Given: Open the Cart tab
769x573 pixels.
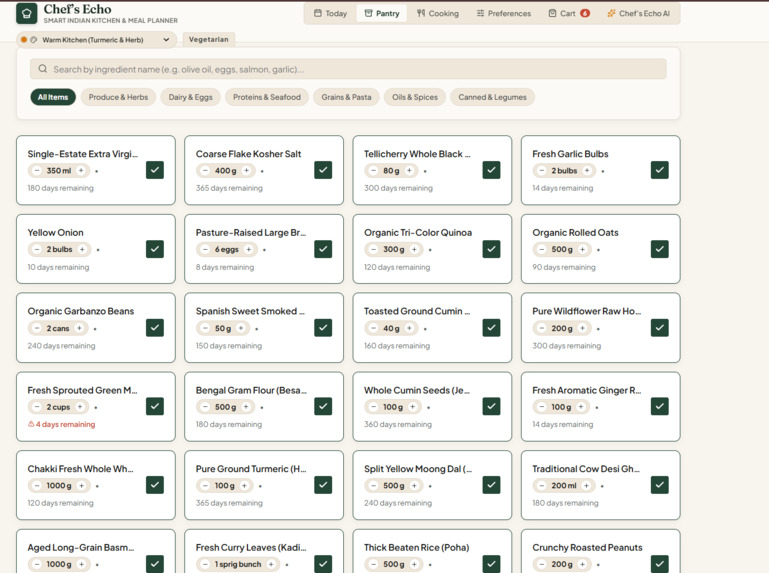Looking at the screenshot, I should point(569,13).
